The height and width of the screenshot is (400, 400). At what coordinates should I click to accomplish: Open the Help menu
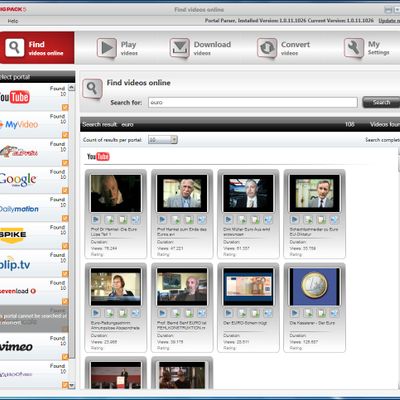(13, 21)
